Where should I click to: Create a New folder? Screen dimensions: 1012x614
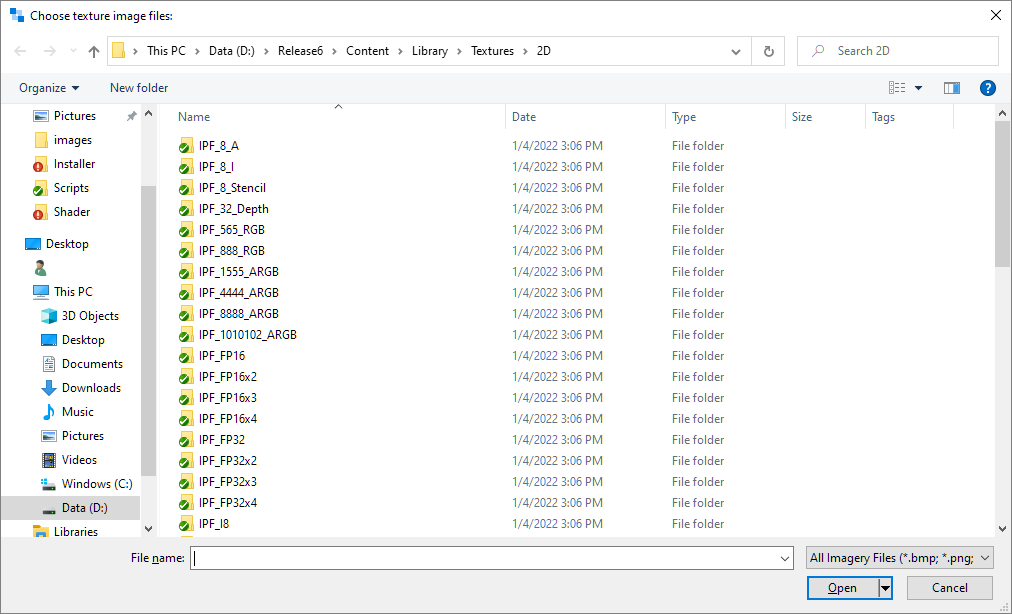(139, 88)
